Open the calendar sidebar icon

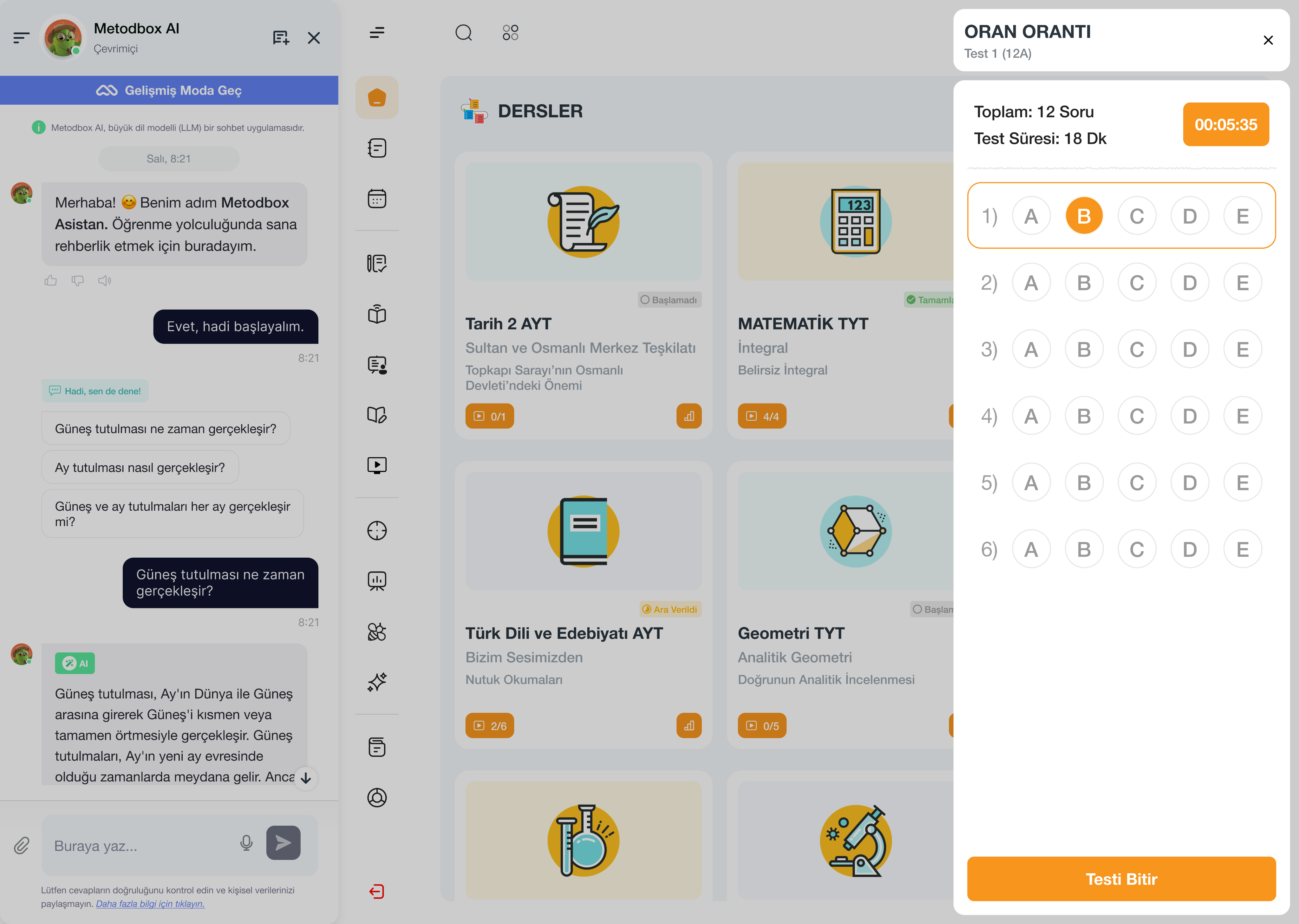click(377, 199)
